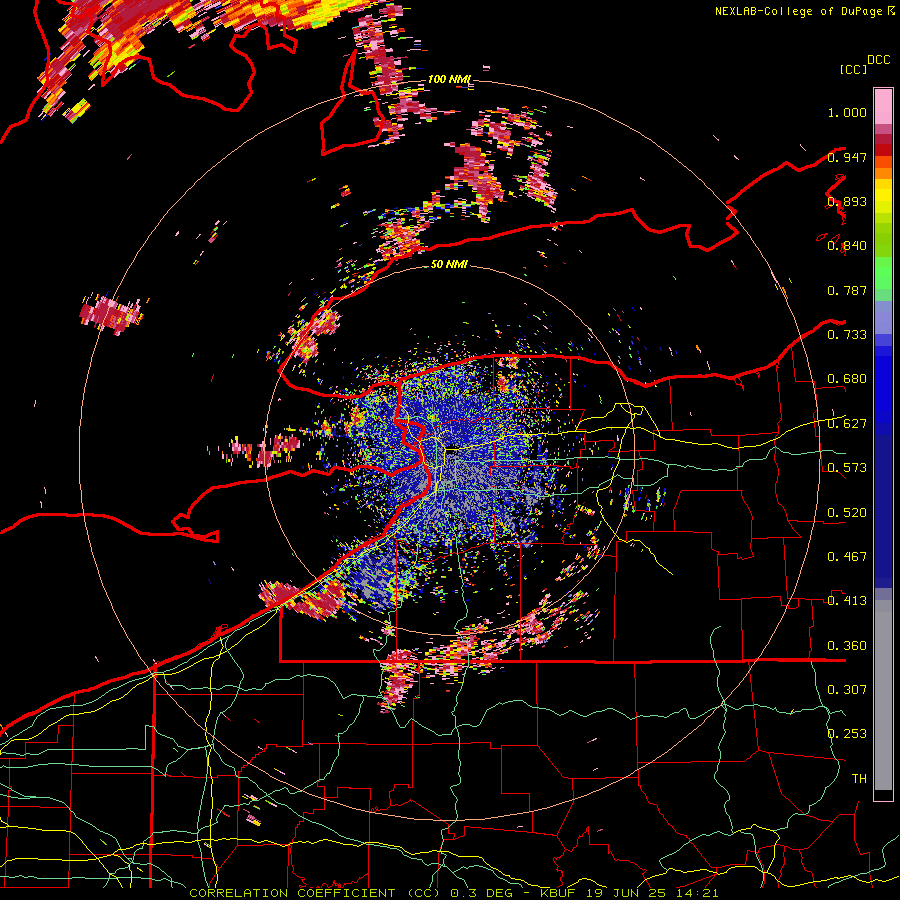Click the 50 NMI range ring label
The image size is (900, 900).
449,264
